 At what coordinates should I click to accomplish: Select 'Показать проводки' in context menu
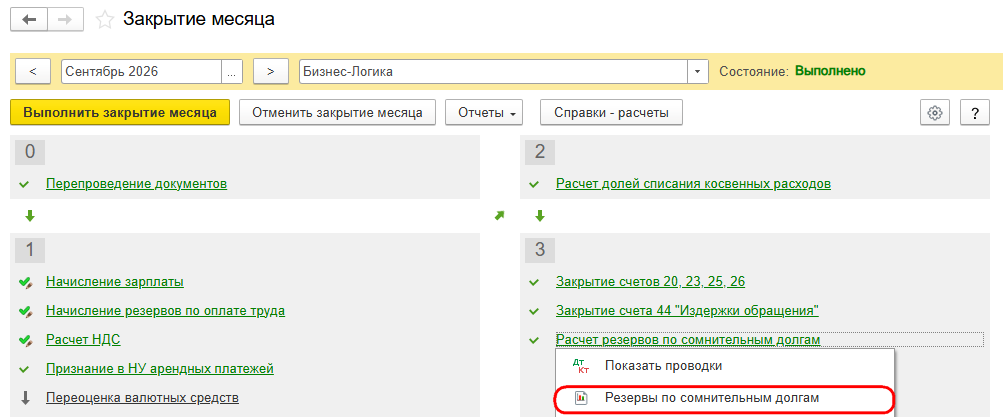727,366
